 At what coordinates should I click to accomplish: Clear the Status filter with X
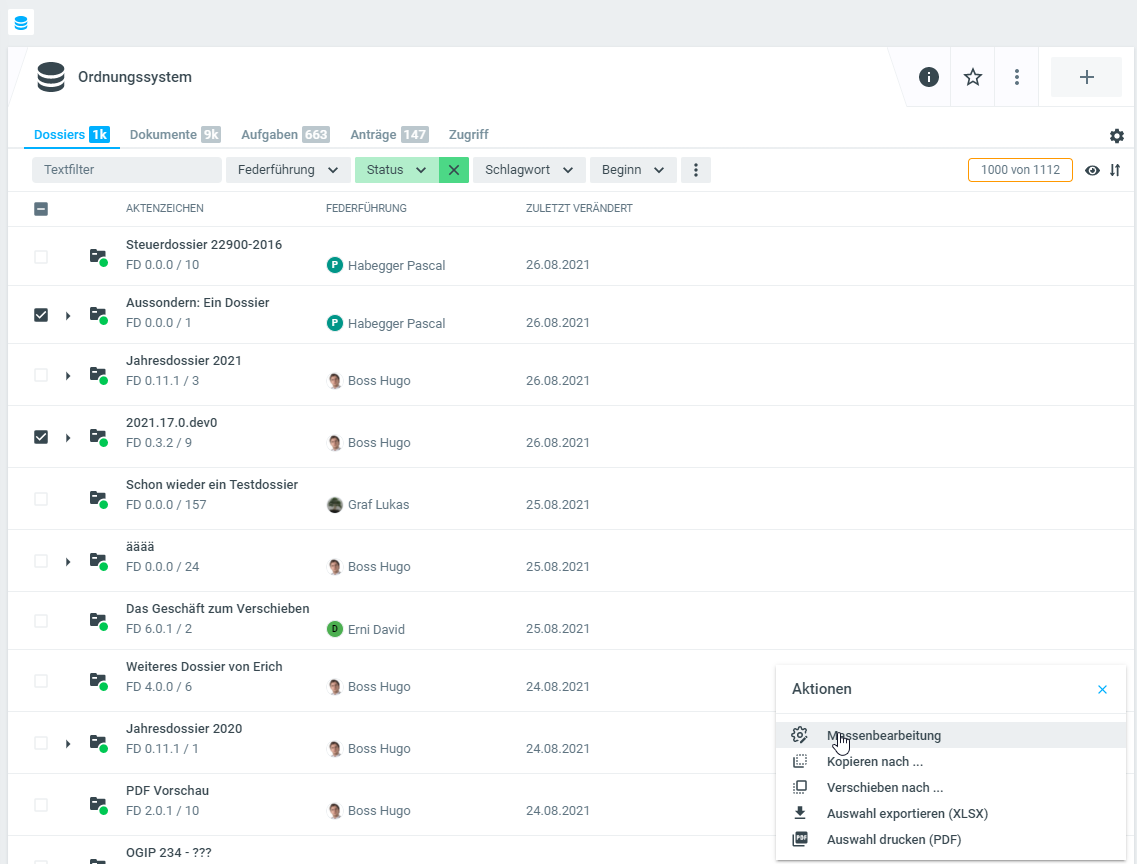pyautogui.click(x=454, y=170)
